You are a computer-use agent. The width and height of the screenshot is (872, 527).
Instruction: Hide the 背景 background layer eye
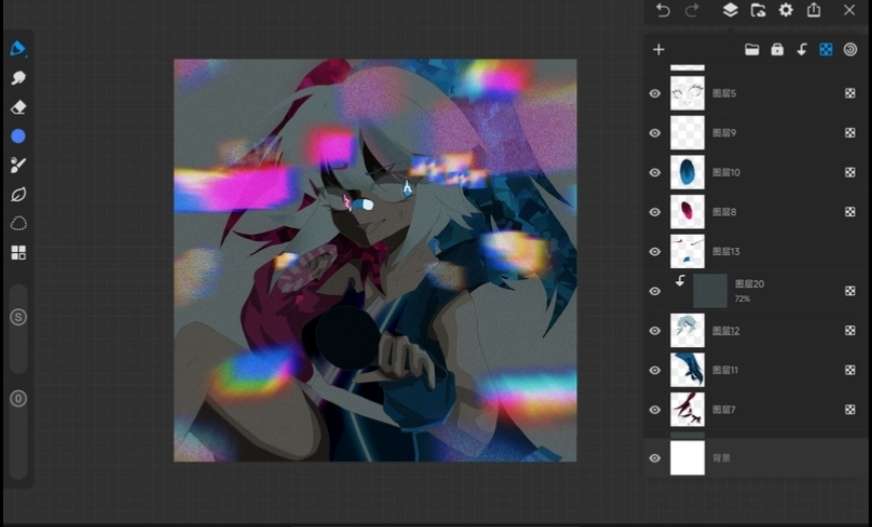(x=655, y=458)
